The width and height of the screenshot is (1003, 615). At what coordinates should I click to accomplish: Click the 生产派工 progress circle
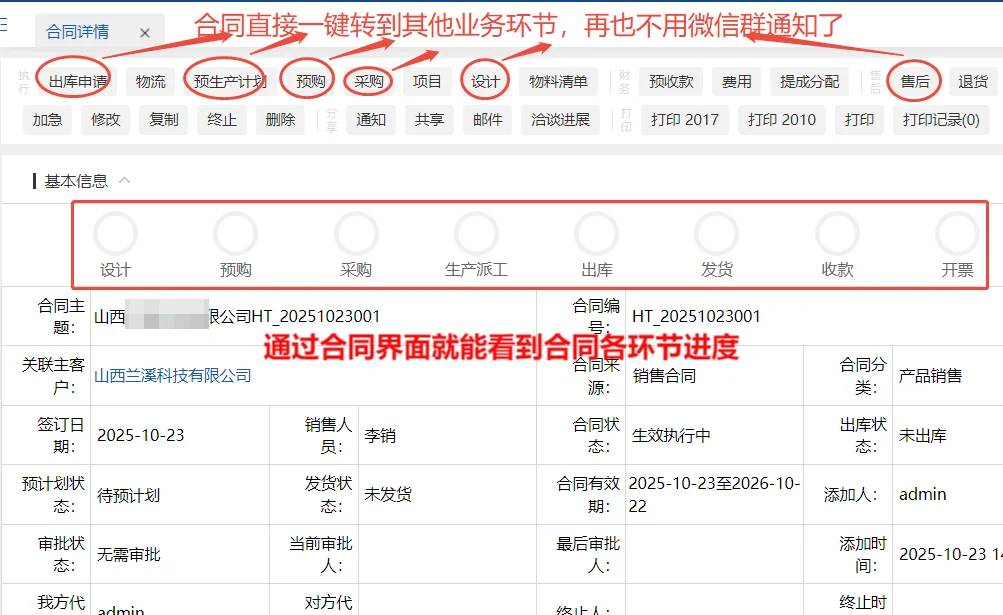pos(475,233)
